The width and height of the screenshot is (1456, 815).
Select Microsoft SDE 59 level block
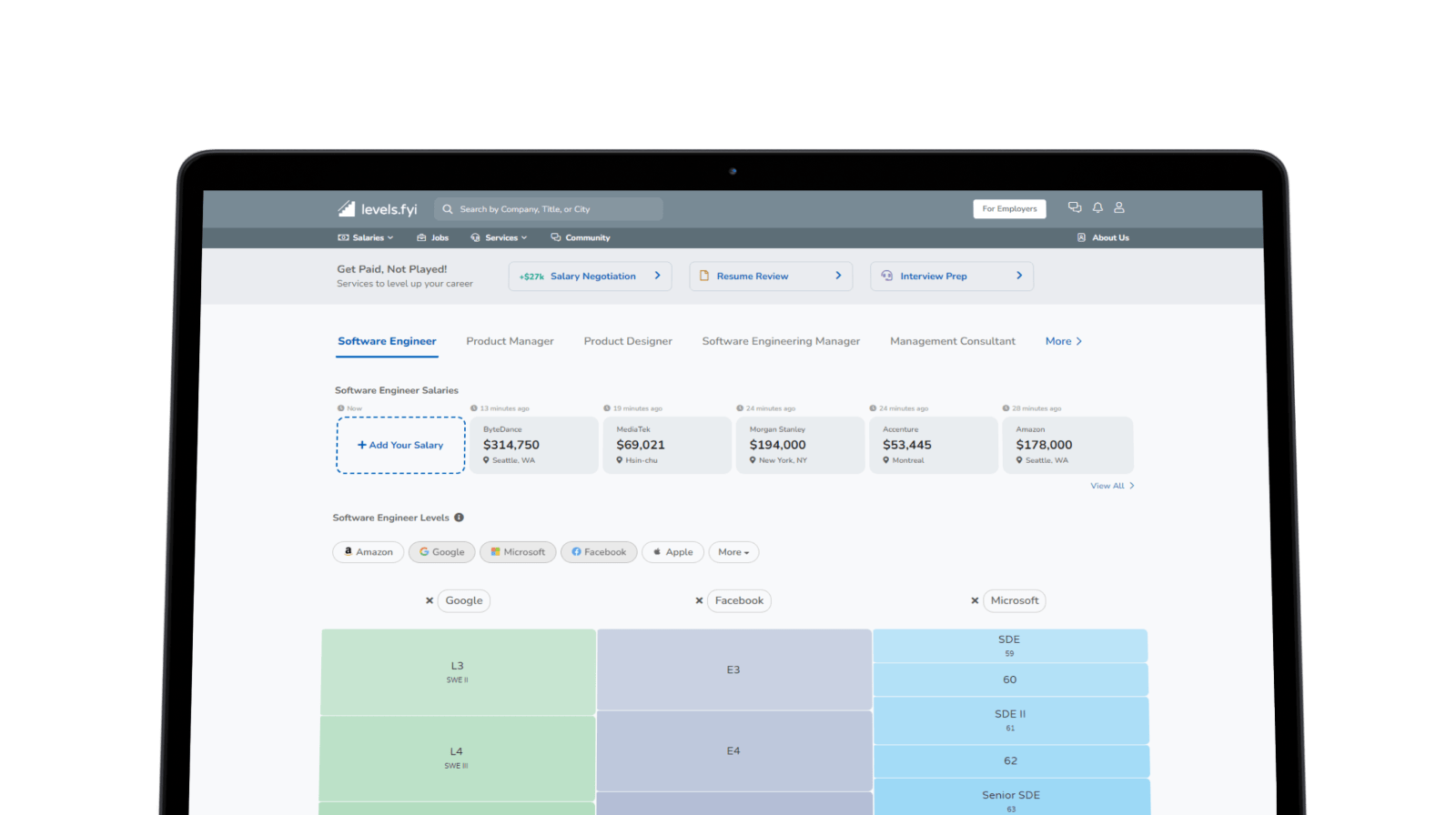tap(1010, 646)
